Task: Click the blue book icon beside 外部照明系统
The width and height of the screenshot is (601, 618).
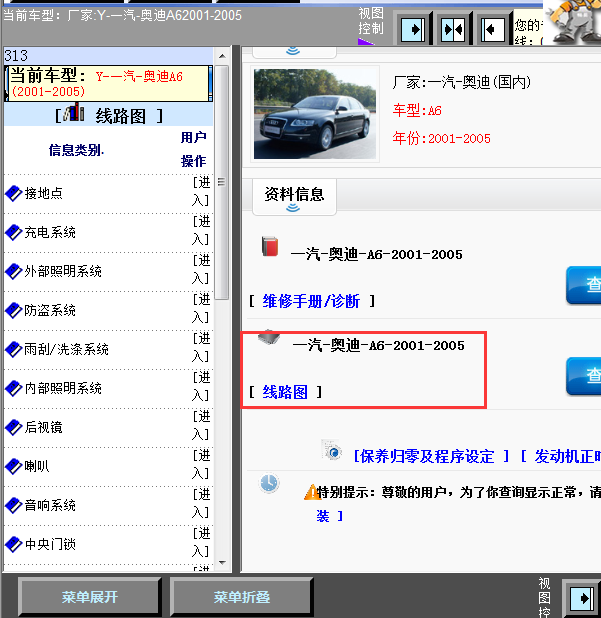Action: [x=13, y=271]
